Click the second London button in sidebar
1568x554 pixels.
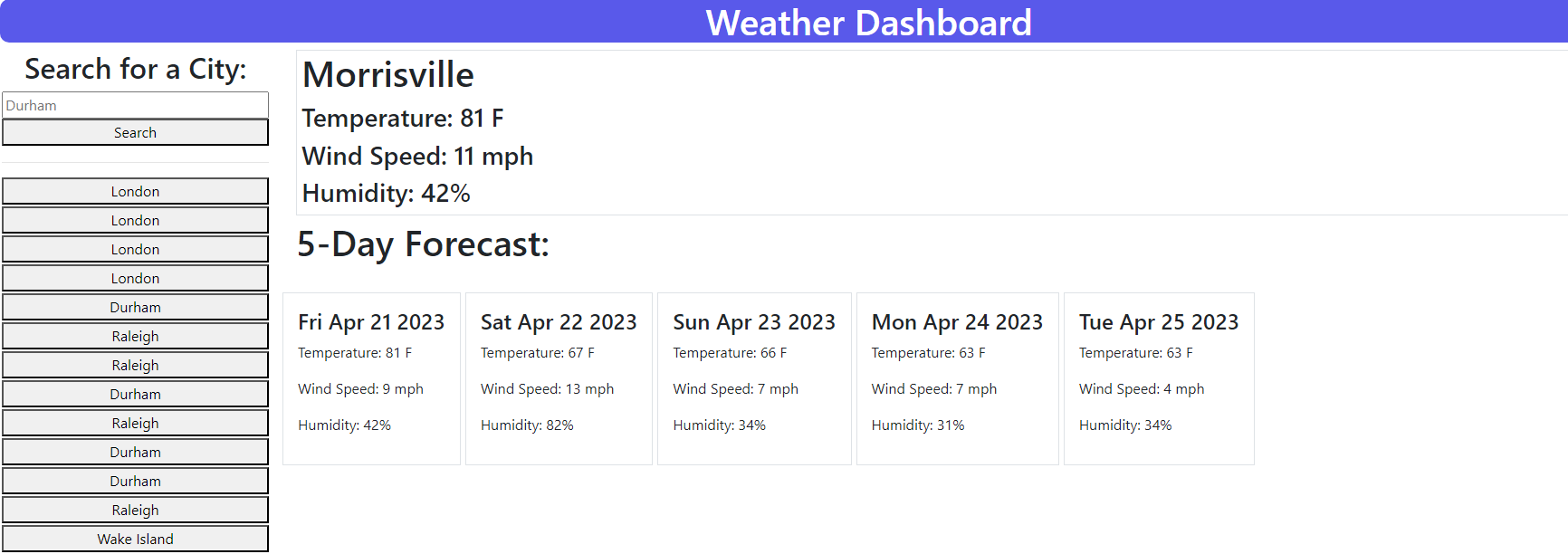135,220
